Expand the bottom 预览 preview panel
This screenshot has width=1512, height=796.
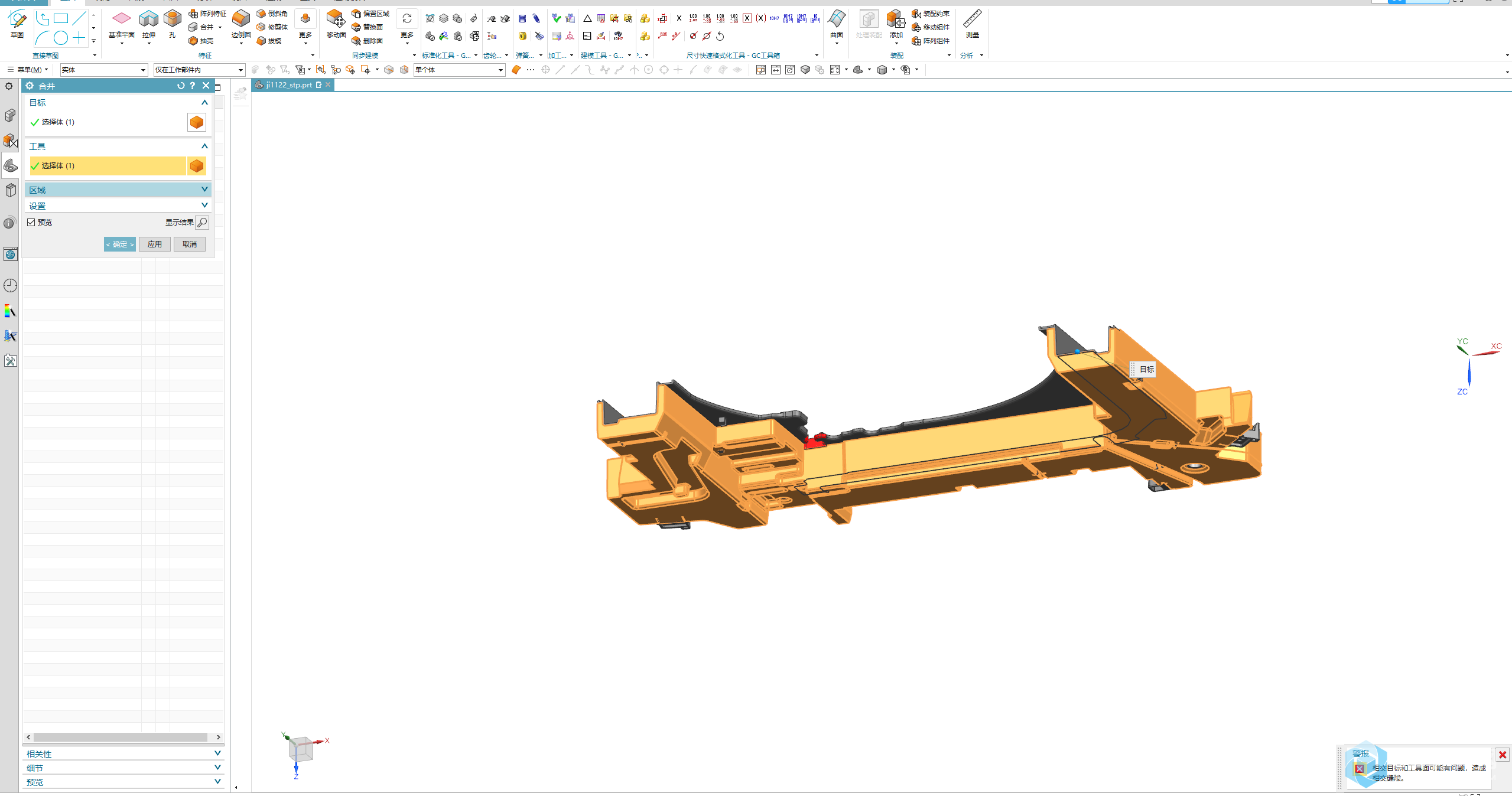coord(217,782)
